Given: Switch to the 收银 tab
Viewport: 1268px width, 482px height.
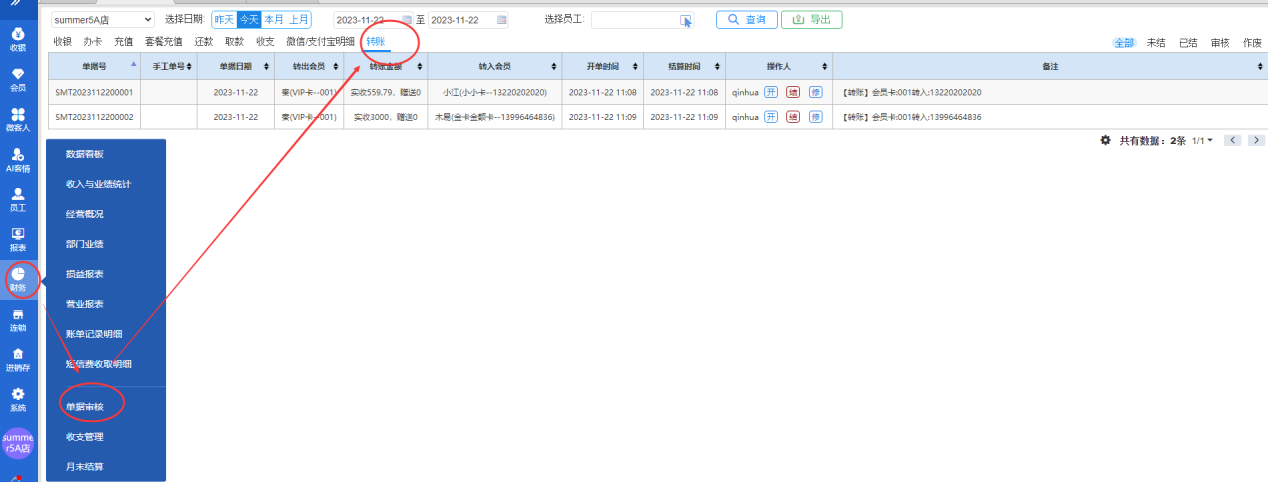Looking at the screenshot, I should coord(63,41).
